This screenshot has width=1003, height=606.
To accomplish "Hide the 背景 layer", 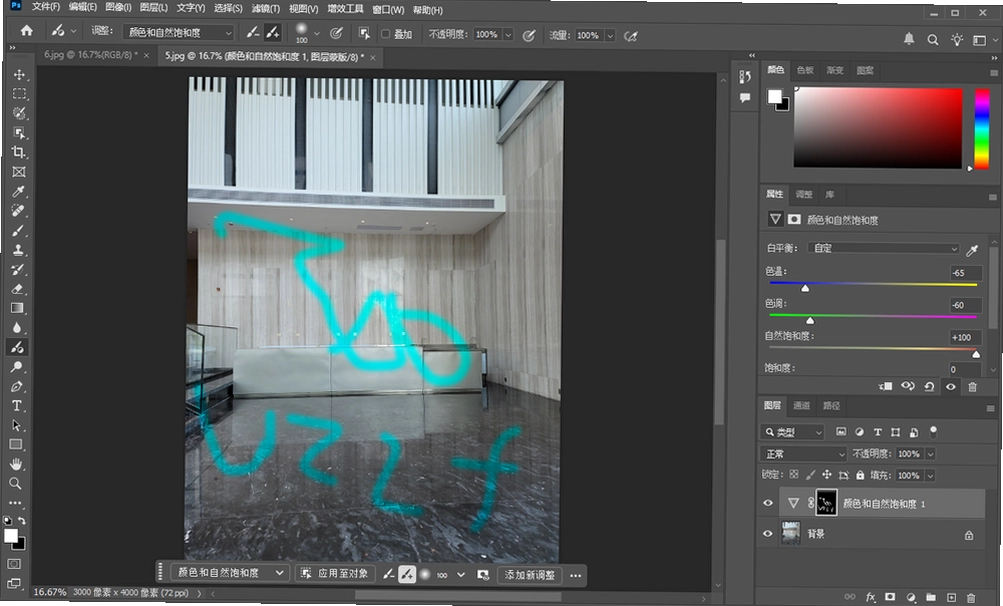I will (x=768, y=533).
